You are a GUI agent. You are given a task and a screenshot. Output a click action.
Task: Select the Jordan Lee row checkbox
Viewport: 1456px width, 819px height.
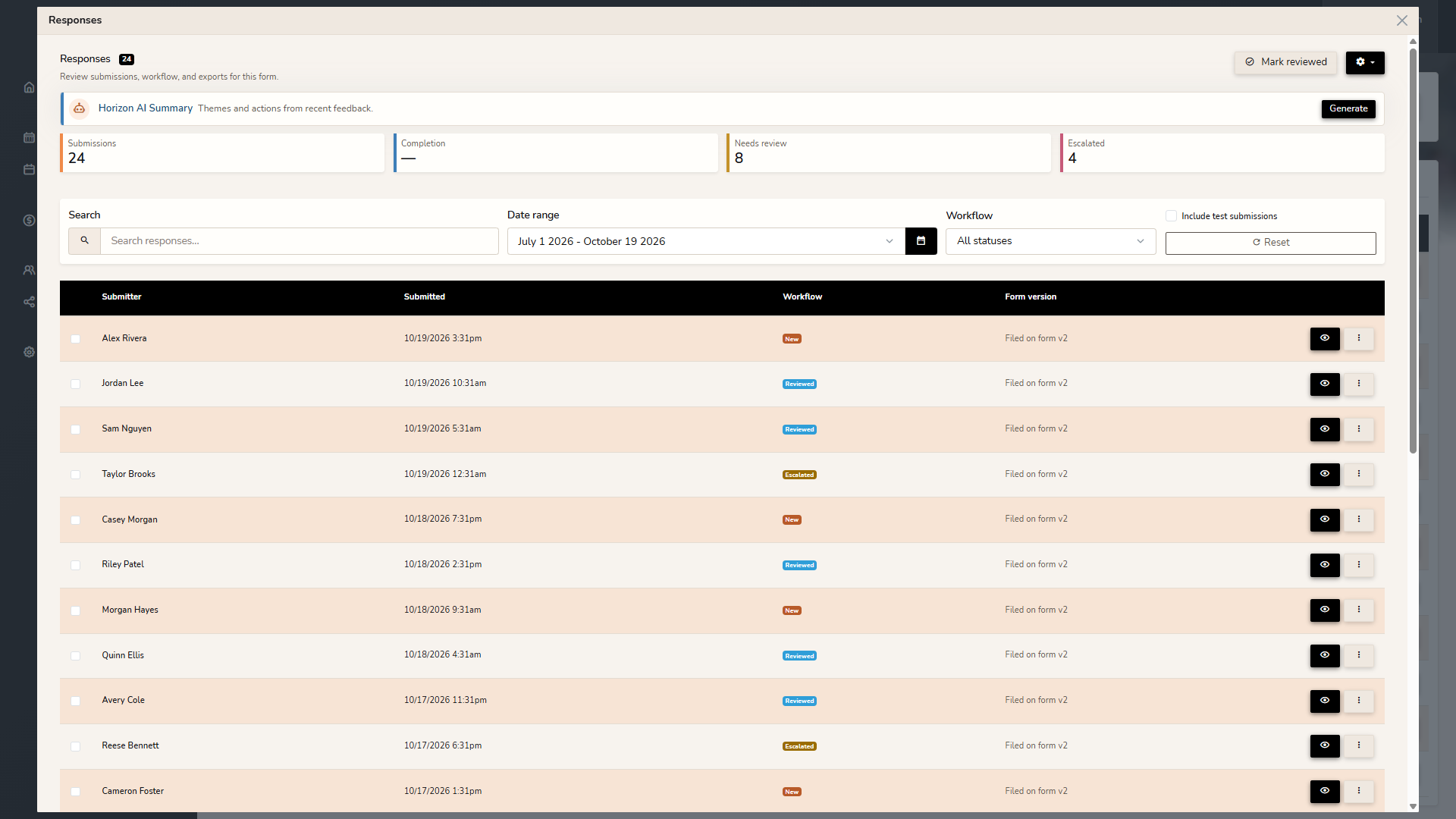tap(75, 384)
